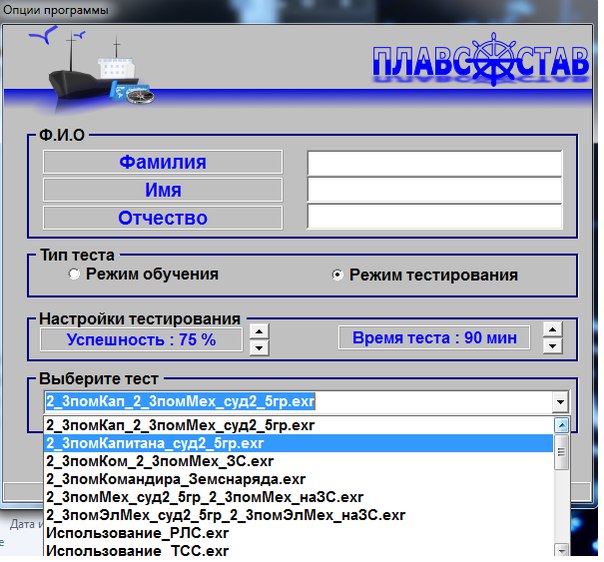
Task: Focus the Отчество text box
Action: [434, 217]
